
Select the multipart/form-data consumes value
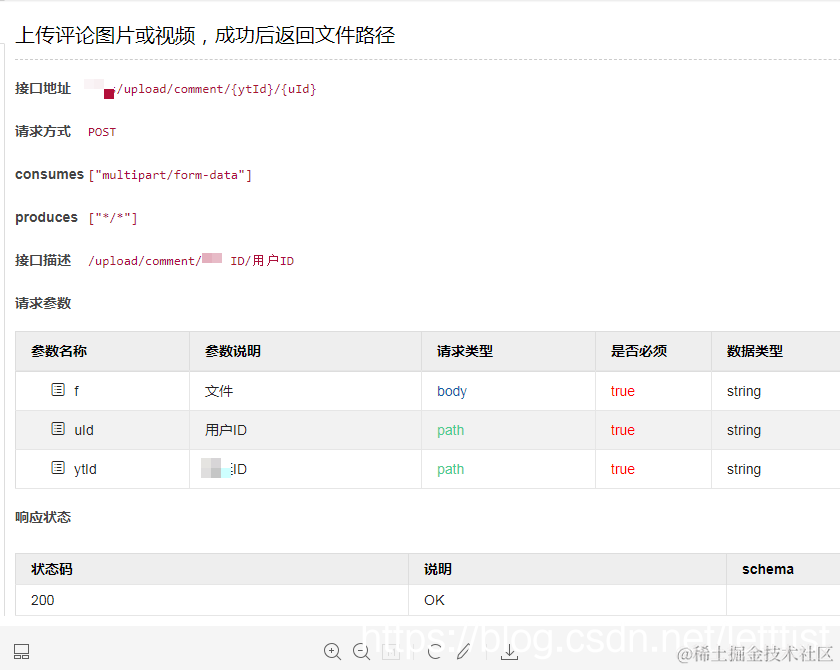(170, 175)
